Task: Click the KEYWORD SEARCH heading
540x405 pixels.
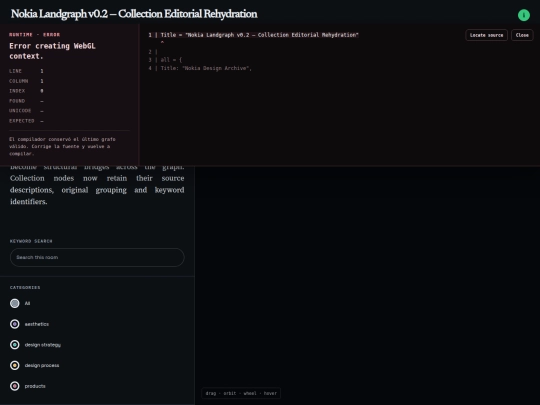Action: pos(31,241)
